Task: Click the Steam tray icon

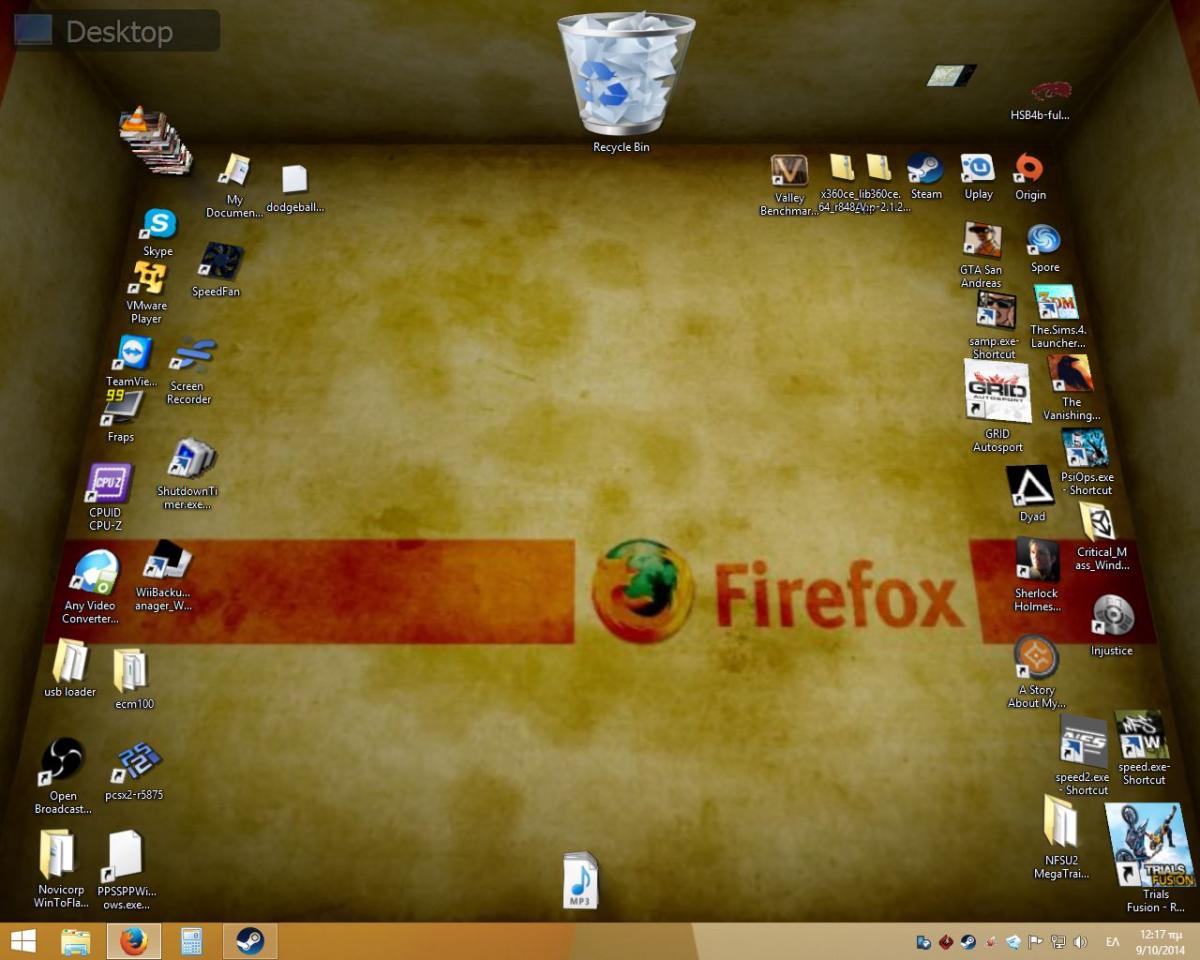Action: (968, 941)
